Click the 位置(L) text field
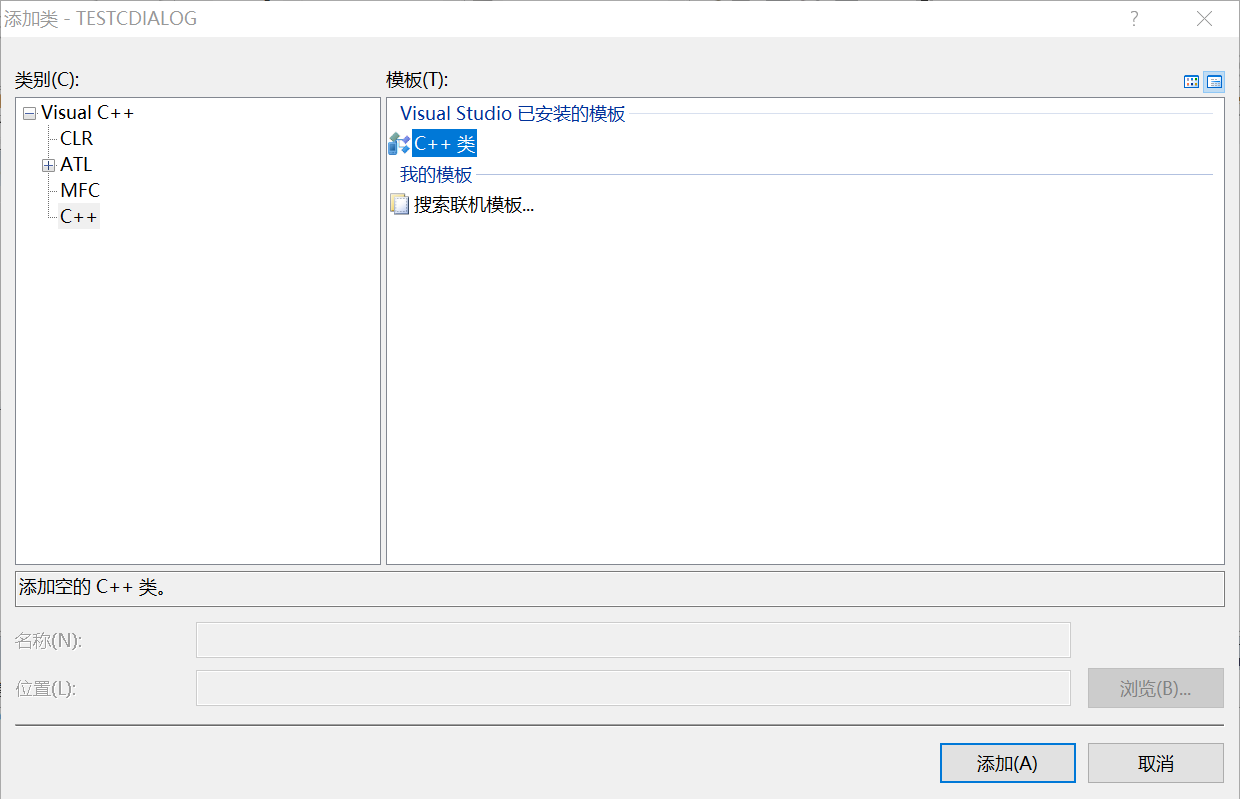1240x799 pixels. pos(632,688)
